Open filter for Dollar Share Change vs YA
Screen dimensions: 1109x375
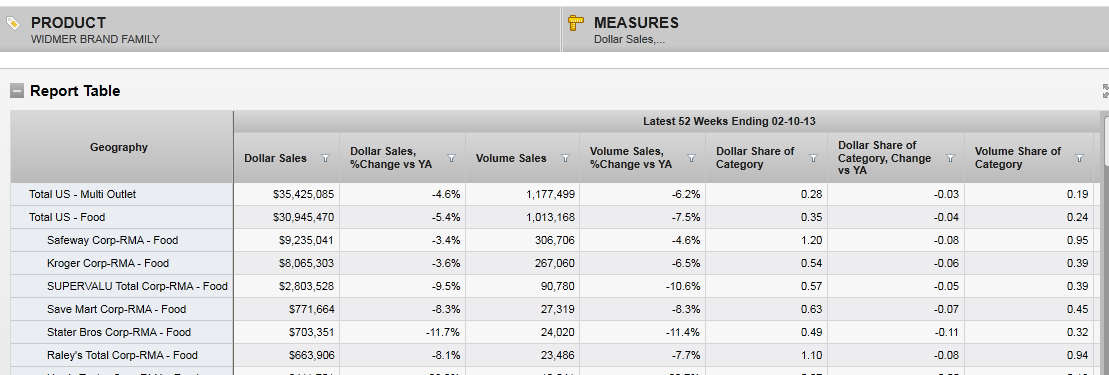[950, 158]
